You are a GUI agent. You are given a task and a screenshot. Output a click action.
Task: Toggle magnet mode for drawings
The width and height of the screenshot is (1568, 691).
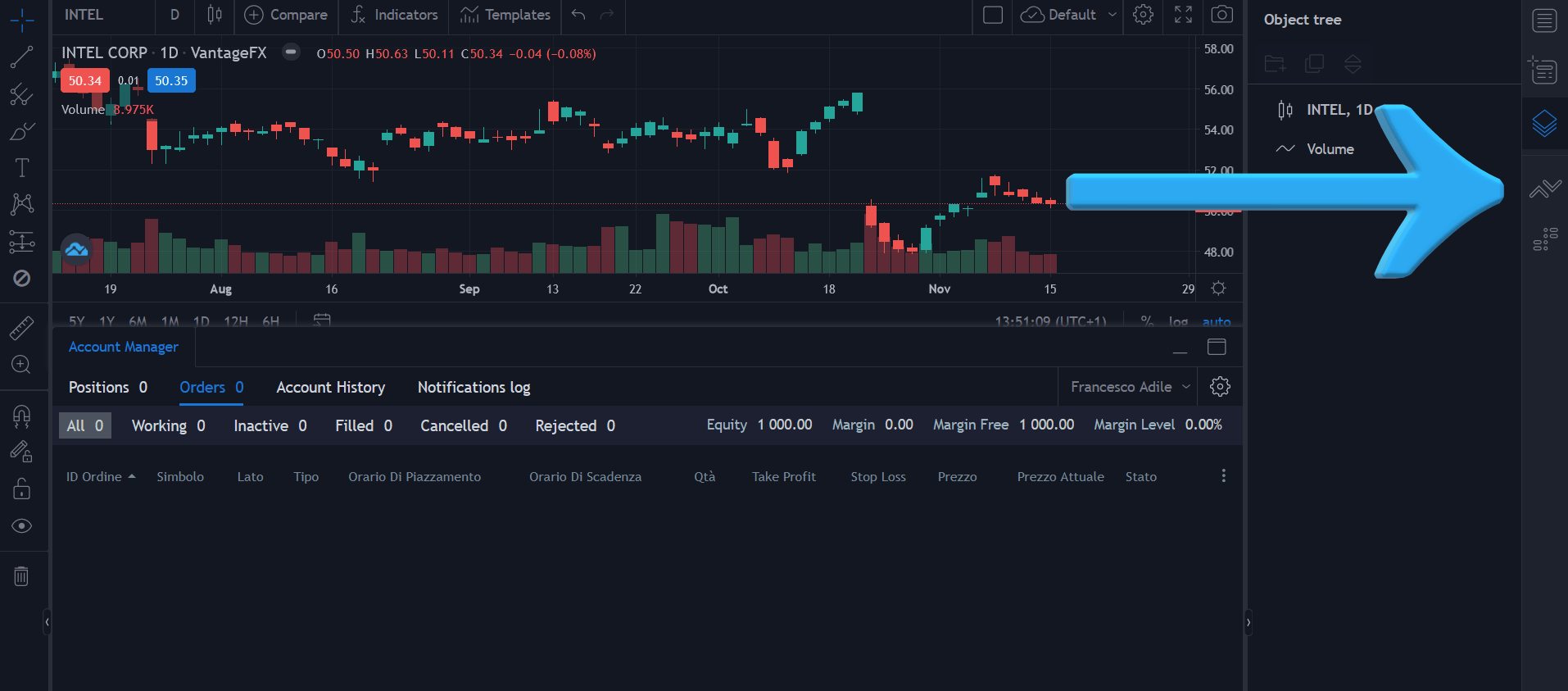[x=22, y=416]
